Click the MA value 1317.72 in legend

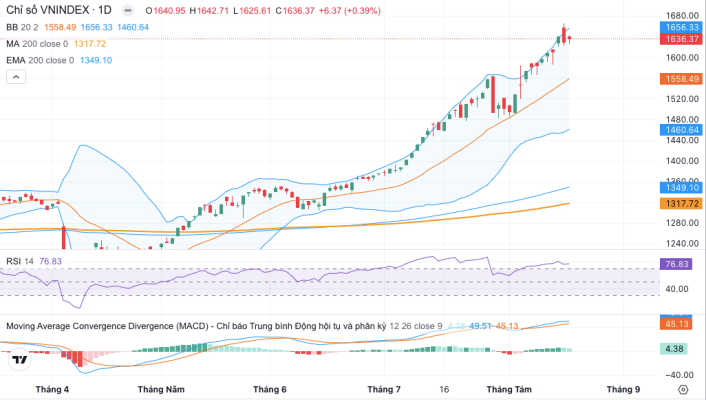point(90,44)
